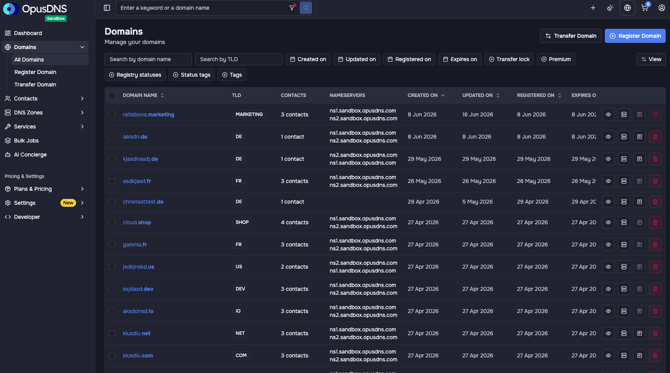Viewport: 670px width, 373px height.
Task: Click the server icon in jsdkjnskd.us row
Action: click(624, 267)
